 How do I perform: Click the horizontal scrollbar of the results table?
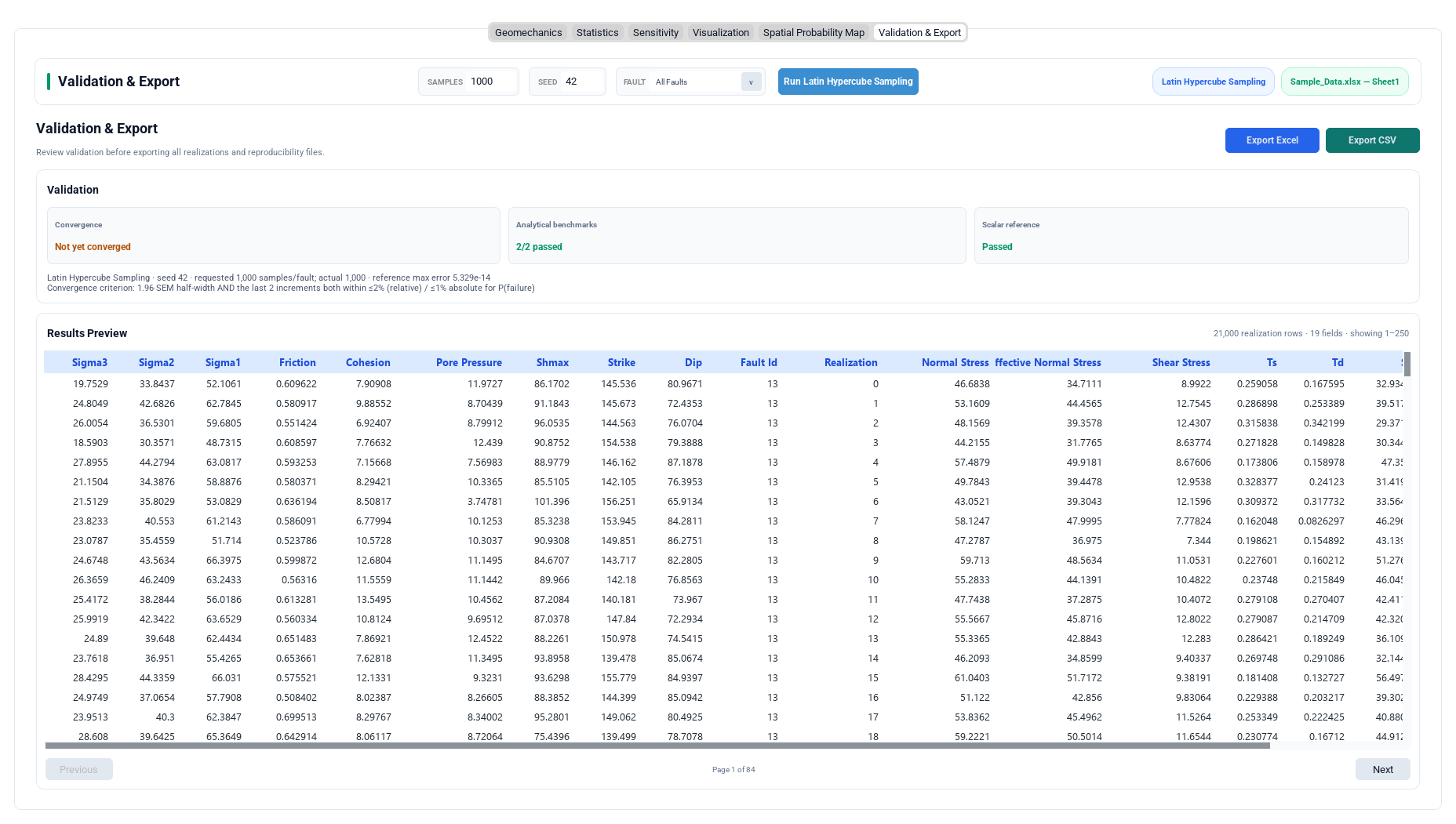[x=657, y=746]
